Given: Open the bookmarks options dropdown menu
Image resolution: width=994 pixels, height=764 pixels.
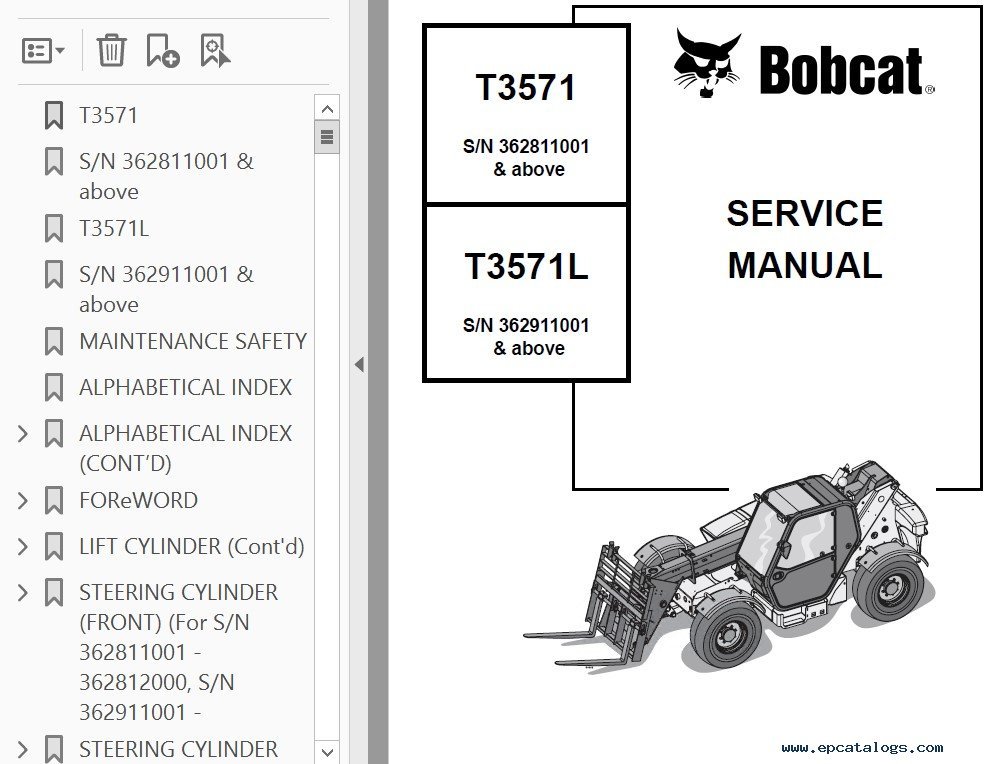Looking at the screenshot, I should (x=43, y=49).
